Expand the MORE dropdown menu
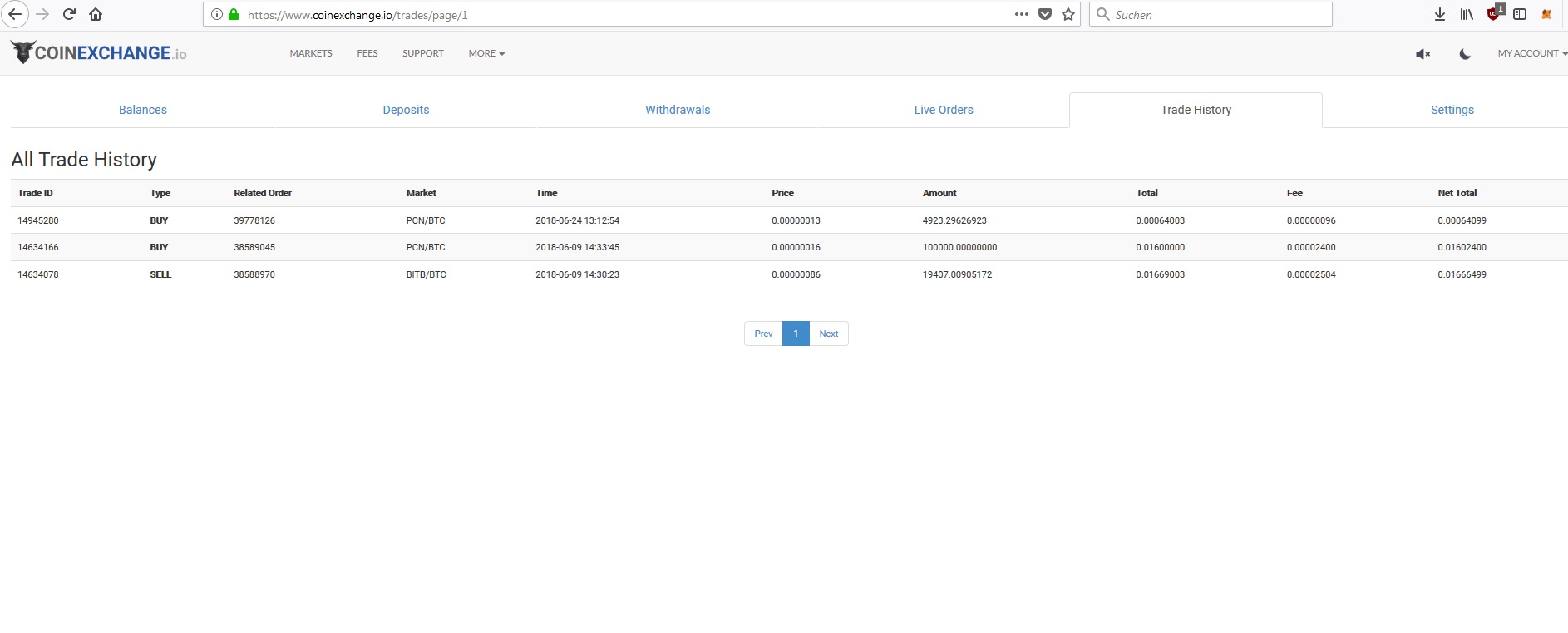The width and height of the screenshot is (1568, 633). tap(486, 53)
